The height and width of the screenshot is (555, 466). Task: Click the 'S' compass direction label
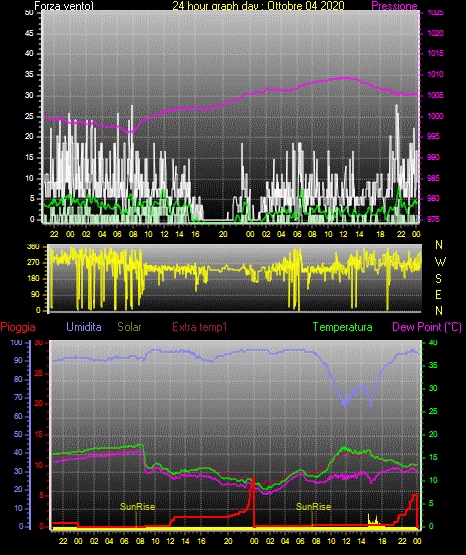438,279
